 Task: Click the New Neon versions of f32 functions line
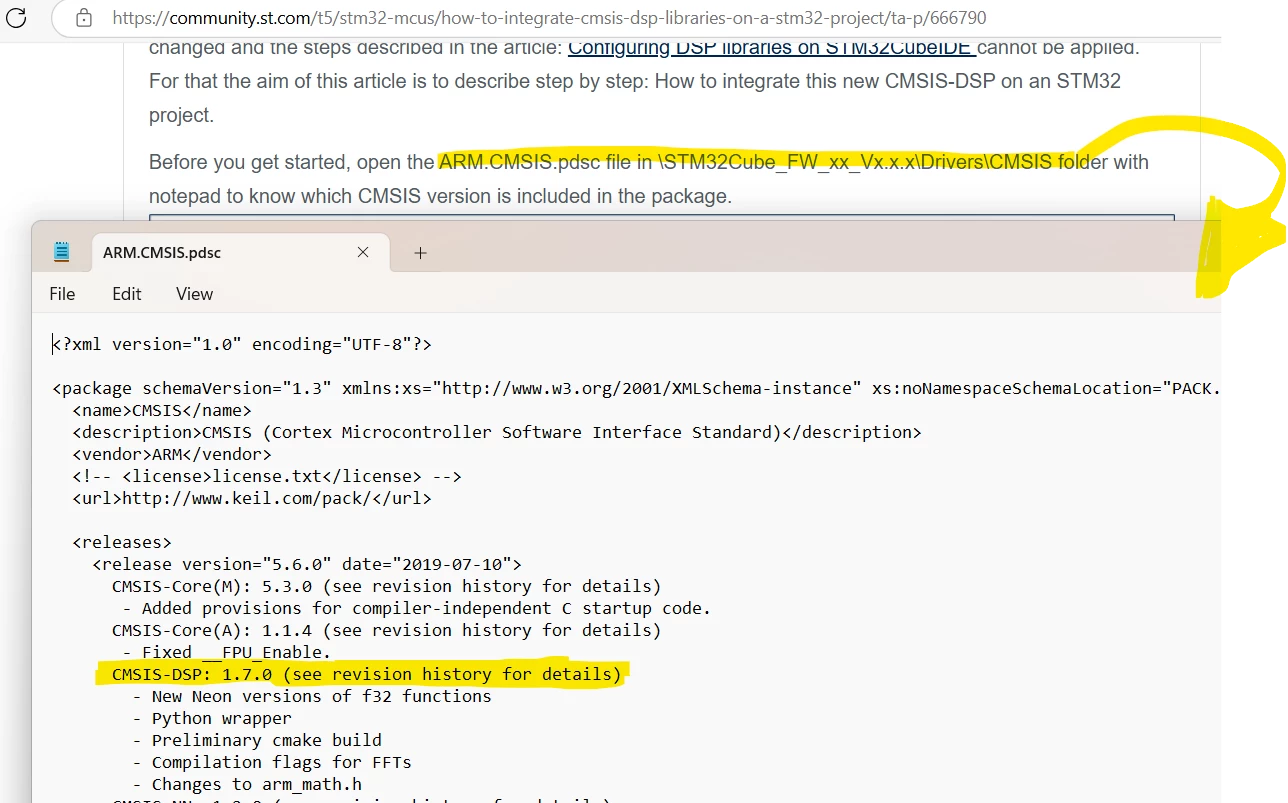pos(312,696)
